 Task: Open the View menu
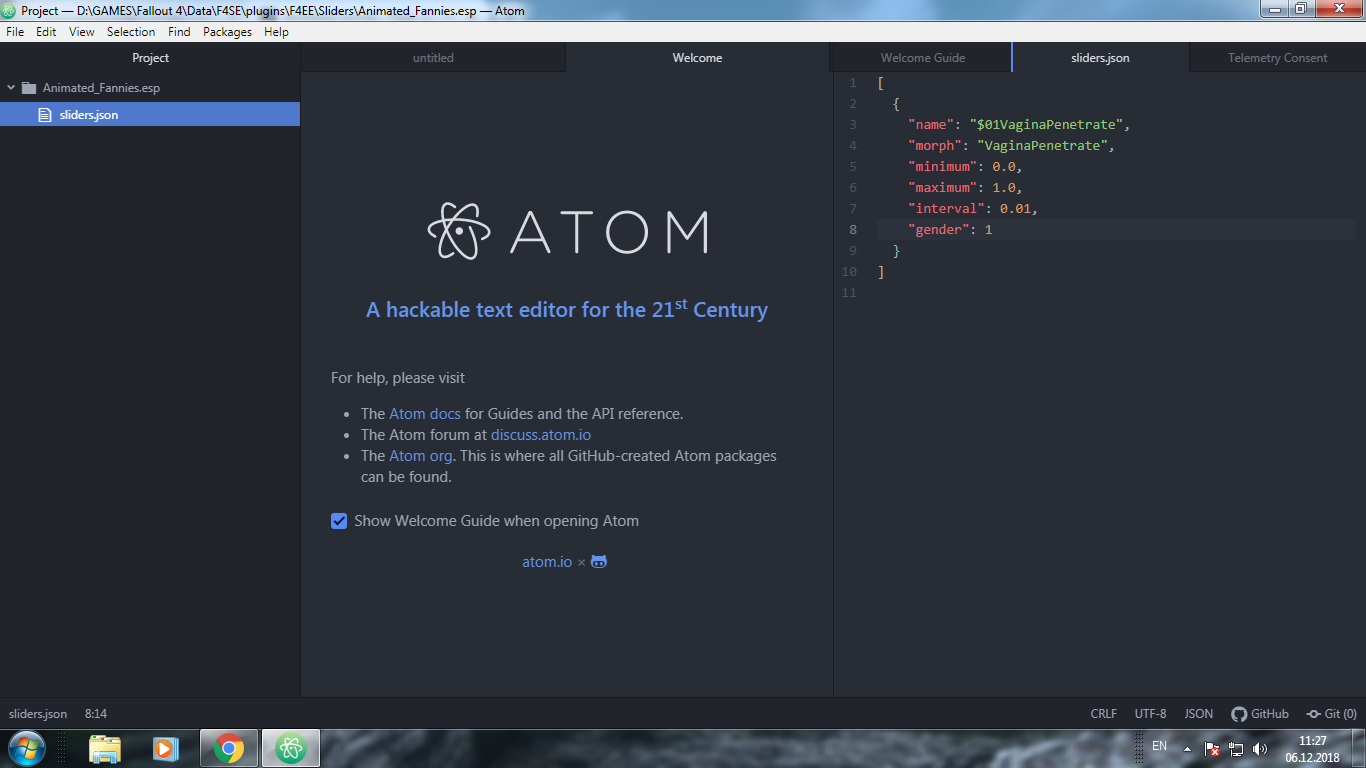(82, 32)
